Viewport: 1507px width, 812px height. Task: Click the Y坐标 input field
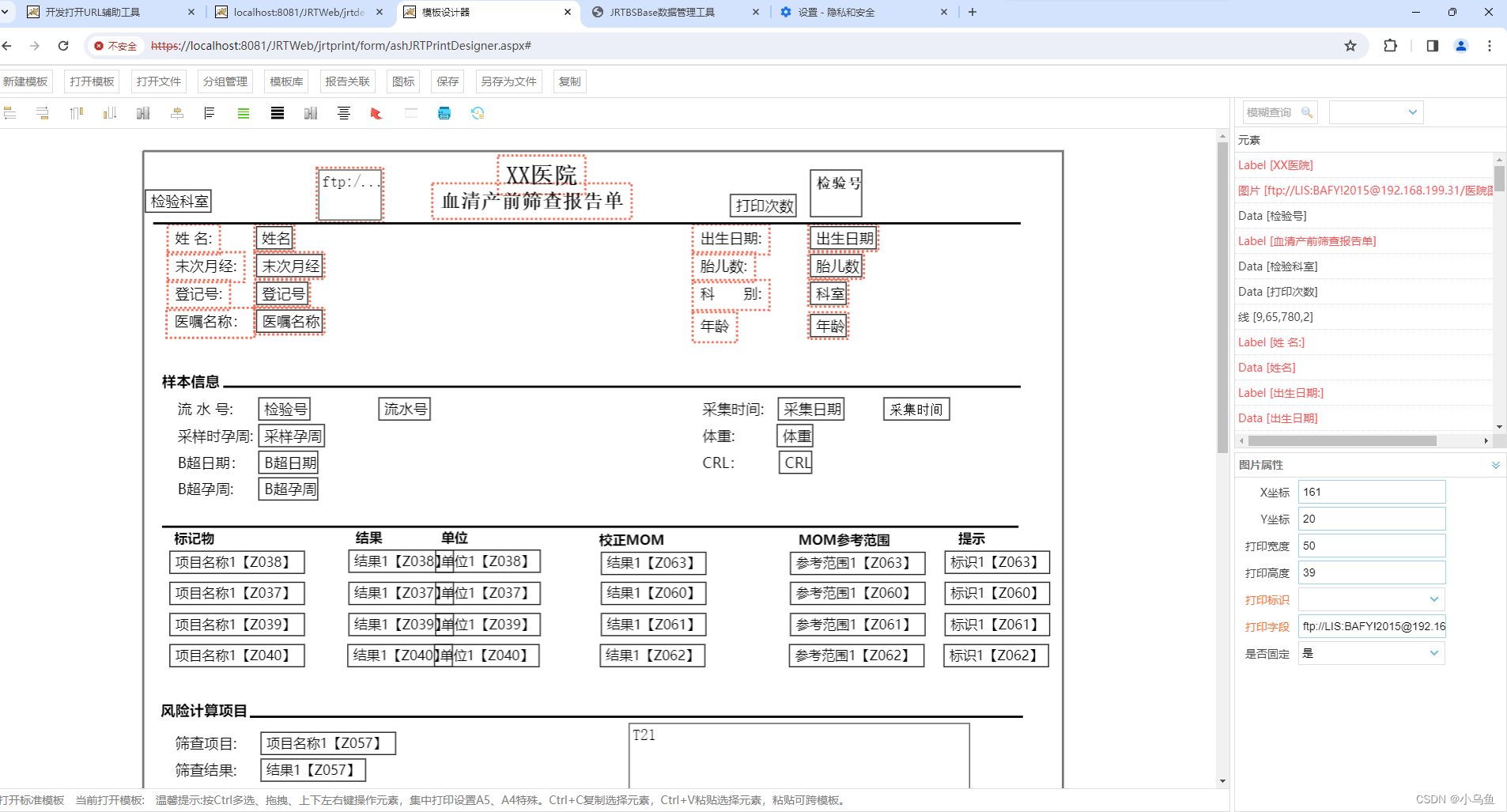pyautogui.click(x=1372, y=519)
